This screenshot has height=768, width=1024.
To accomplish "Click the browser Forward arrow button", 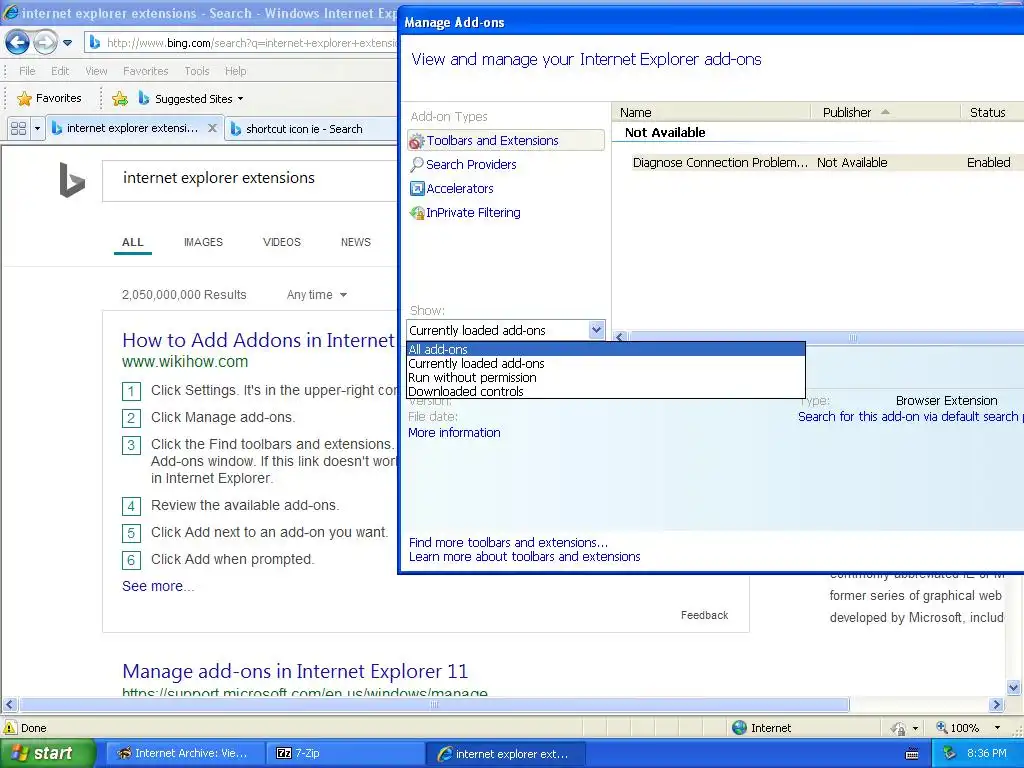I will tap(45, 42).
